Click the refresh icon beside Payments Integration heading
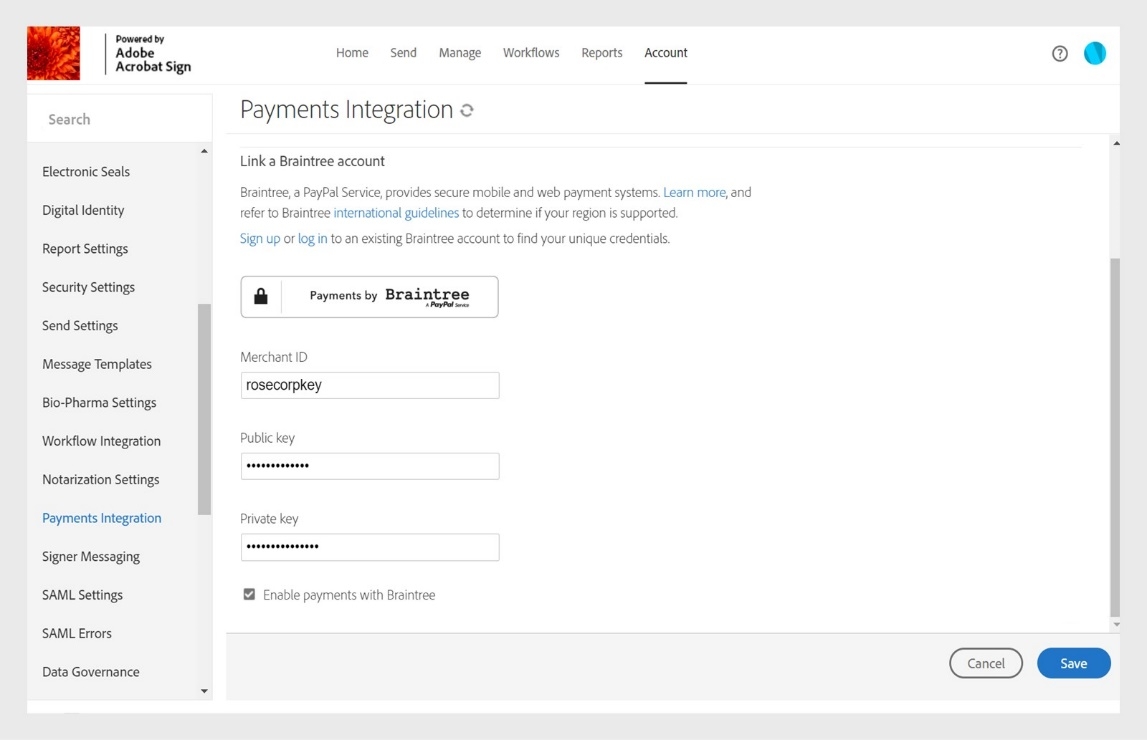1147x740 pixels. point(466,110)
